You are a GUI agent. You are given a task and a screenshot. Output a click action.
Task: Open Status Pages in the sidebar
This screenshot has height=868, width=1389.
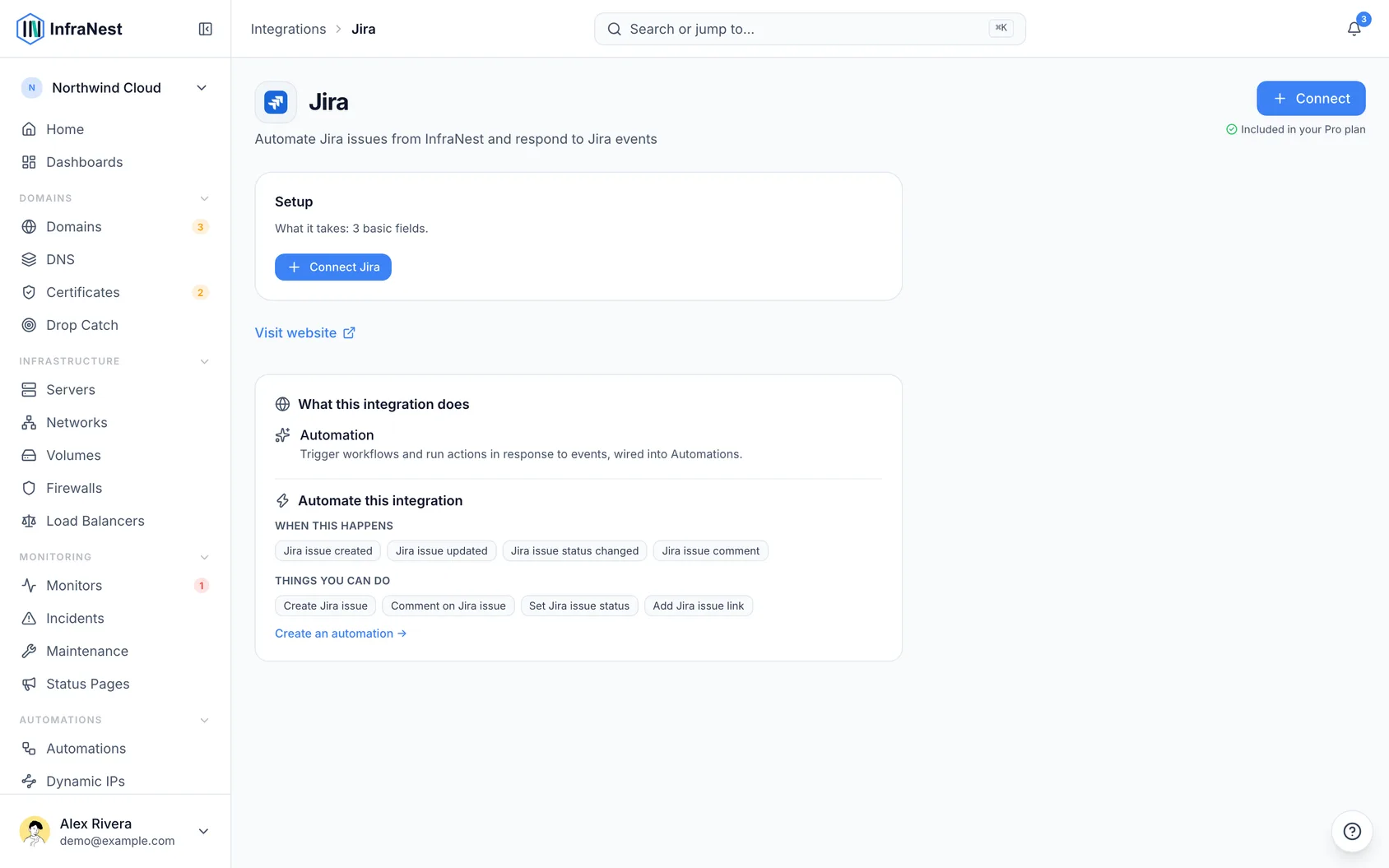[x=115, y=684]
